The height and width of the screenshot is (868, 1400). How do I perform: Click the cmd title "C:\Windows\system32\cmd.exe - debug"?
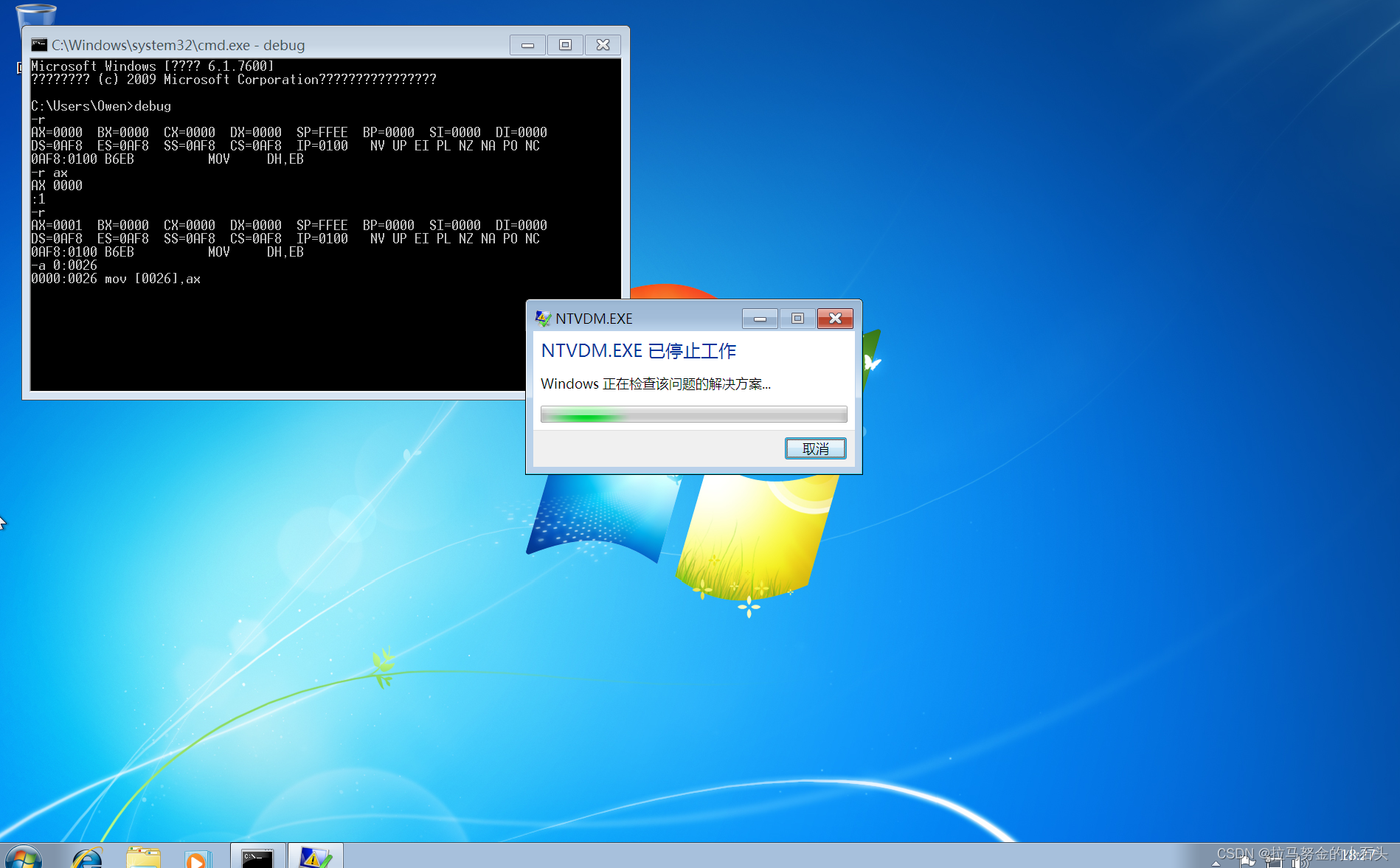[x=178, y=45]
